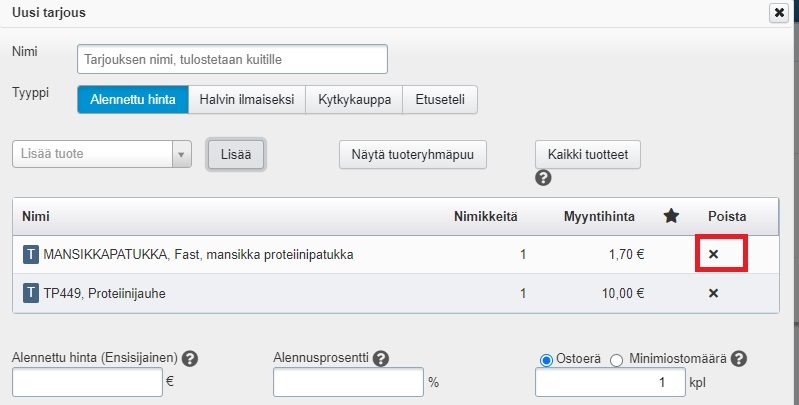Screen dimensions: 799x405
Task: Click T icon beside MANSIKKAPATUKKA product
Action: tap(31, 255)
